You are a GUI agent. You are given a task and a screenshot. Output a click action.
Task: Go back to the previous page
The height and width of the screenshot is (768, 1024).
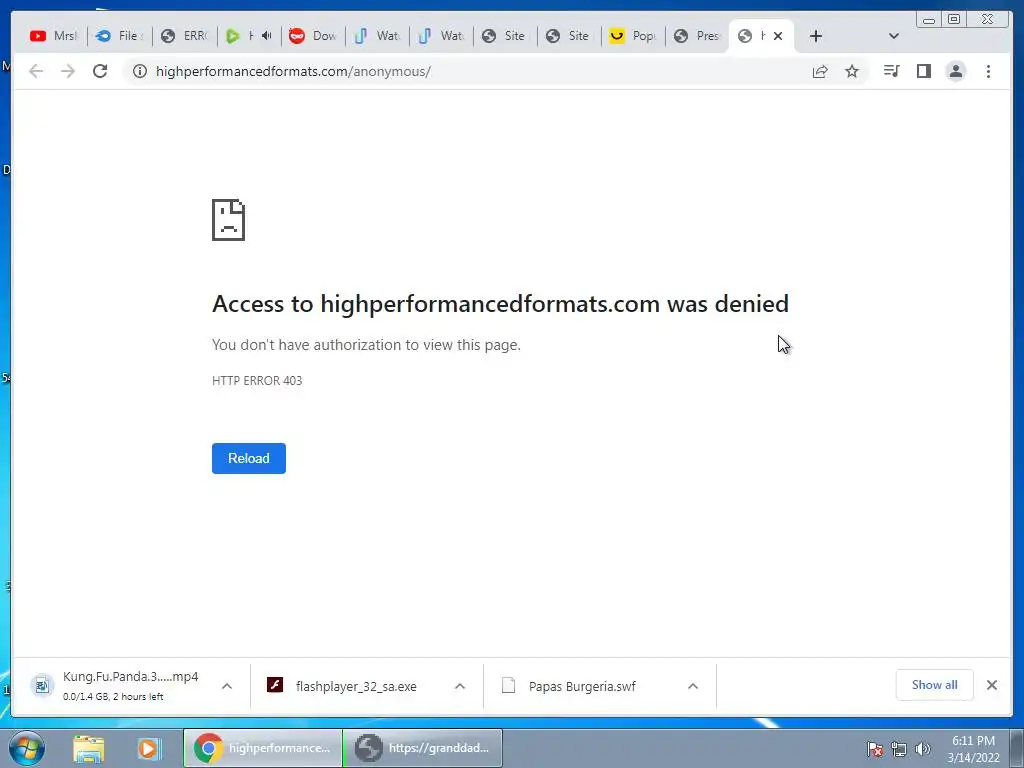coord(36,71)
